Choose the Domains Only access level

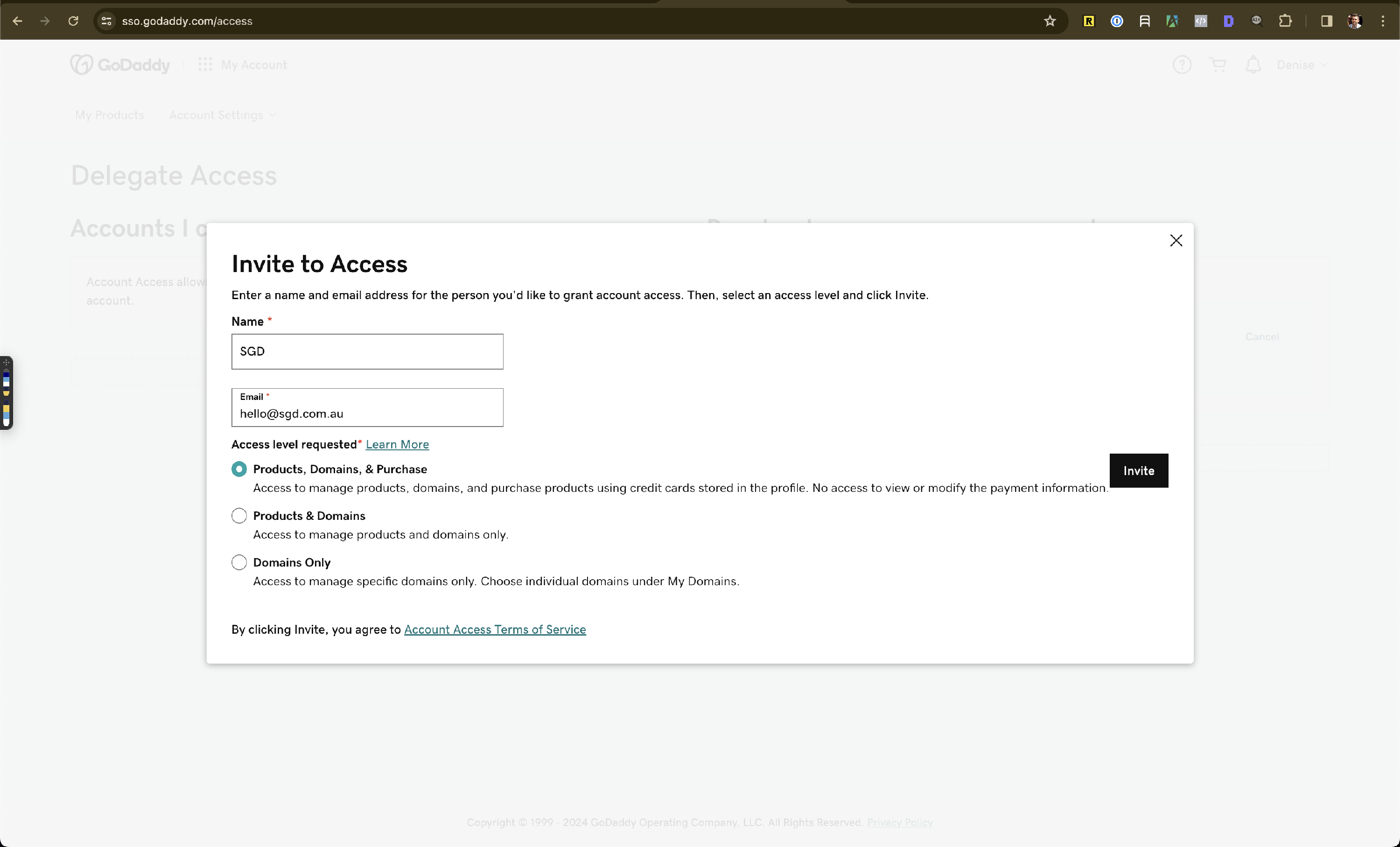tap(239, 562)
